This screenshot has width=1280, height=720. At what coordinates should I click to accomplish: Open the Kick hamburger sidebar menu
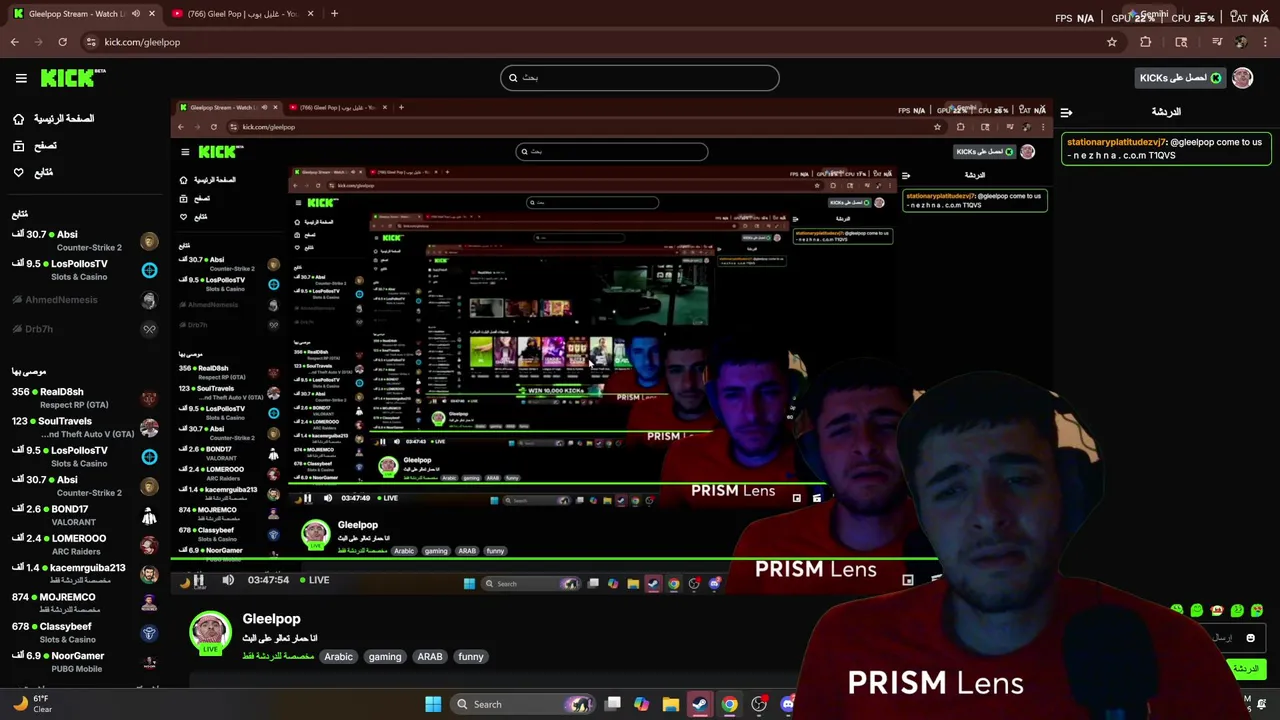click(x=21, y=78)
